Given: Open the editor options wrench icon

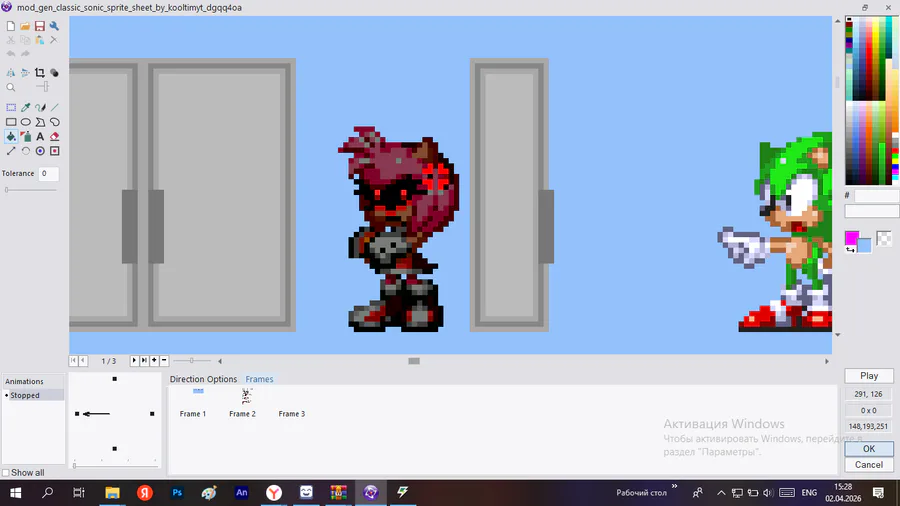Looking at the screenshot, I should pyautogui.click(x=54, y=26).
